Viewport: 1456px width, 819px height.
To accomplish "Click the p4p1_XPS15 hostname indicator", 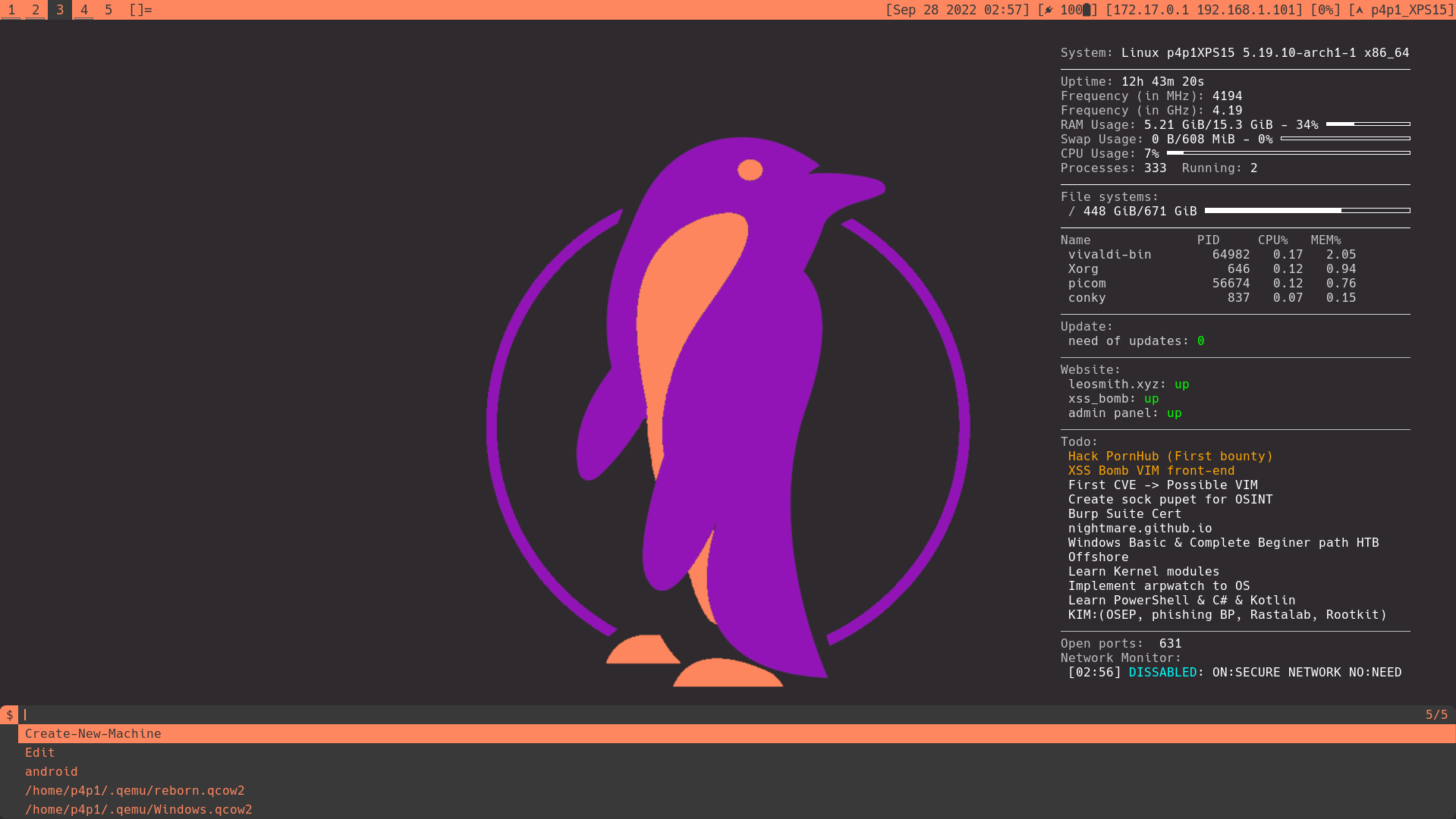I will [x=1409, y=10].
